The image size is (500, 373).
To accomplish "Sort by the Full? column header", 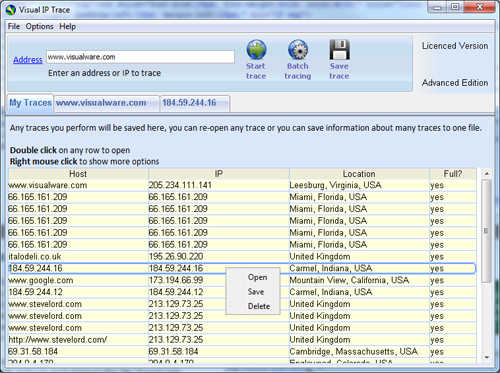I will (453, 174).
